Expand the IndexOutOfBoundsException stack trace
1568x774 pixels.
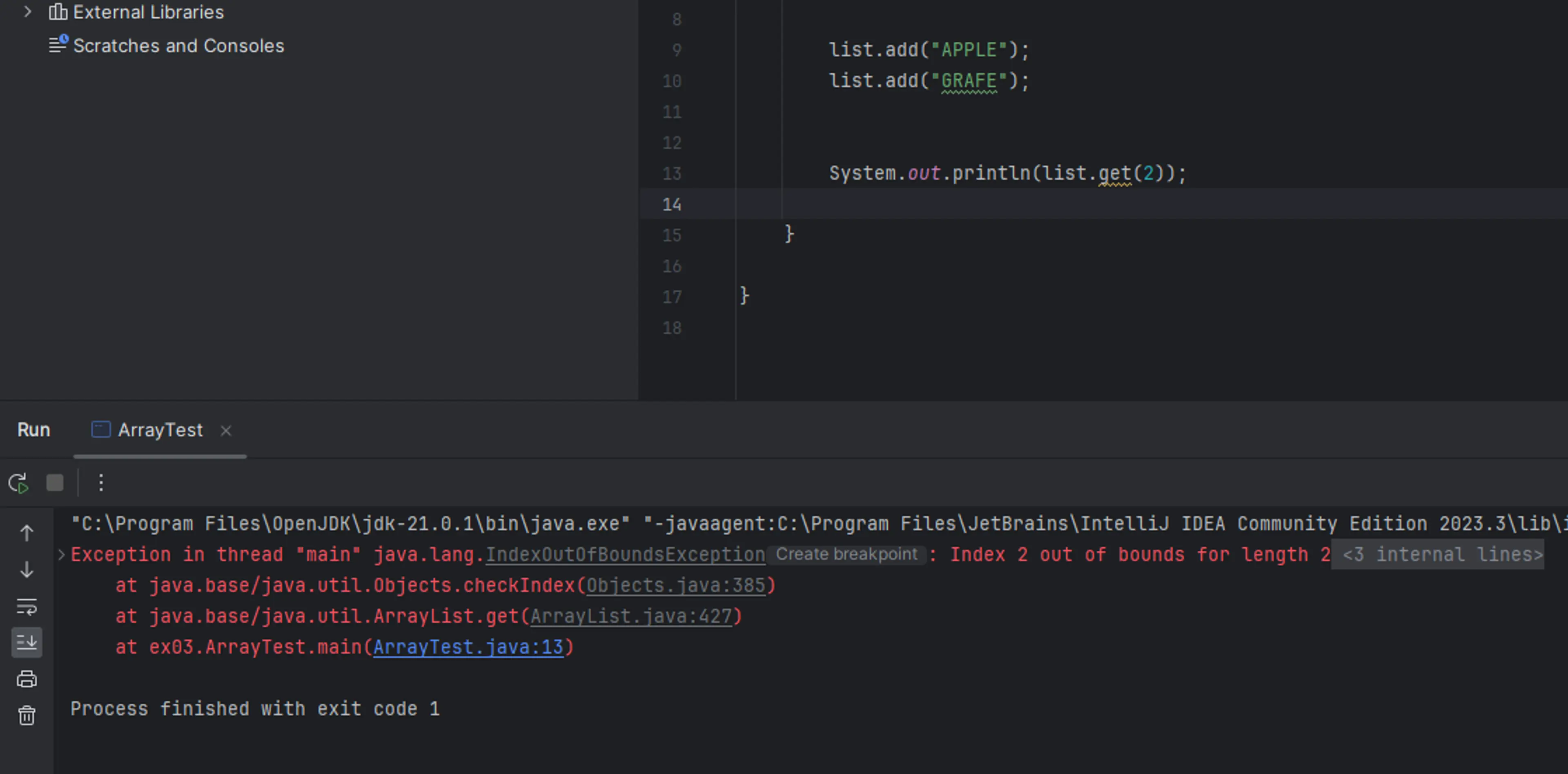(x=62, y=554)
